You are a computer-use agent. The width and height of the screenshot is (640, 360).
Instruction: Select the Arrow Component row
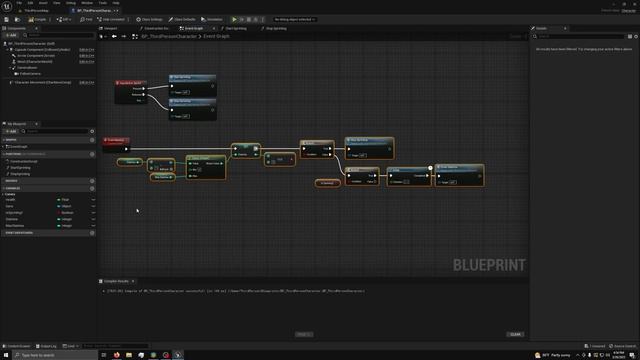pos(36,56)
